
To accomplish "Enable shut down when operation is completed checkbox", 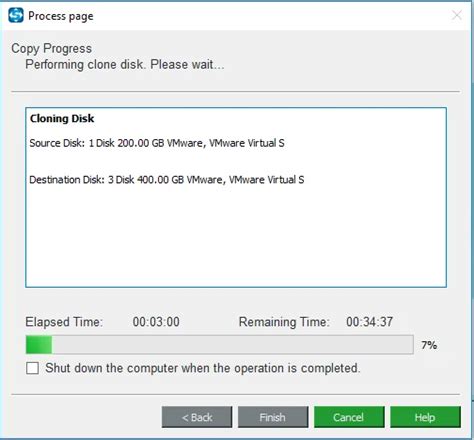I will point(32,368).
